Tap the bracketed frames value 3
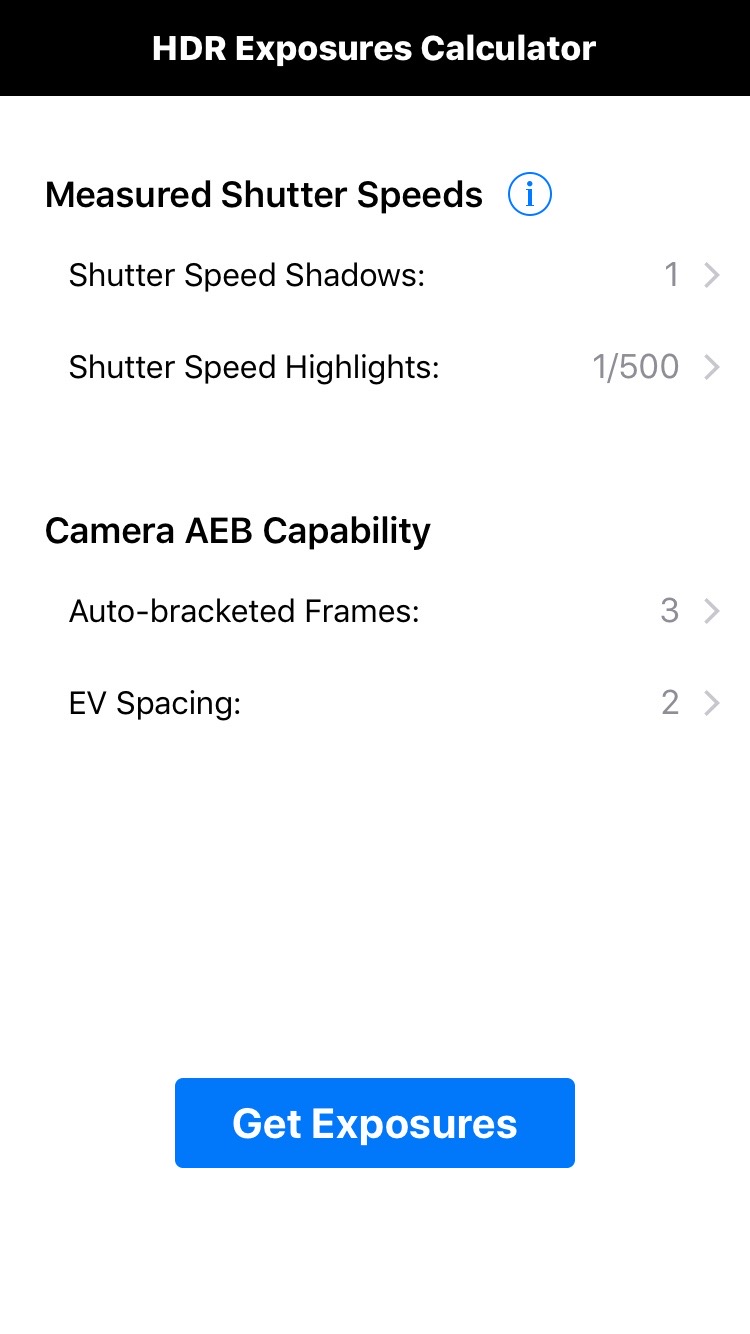The image size is (750, 1334). (x=670, y=611)
